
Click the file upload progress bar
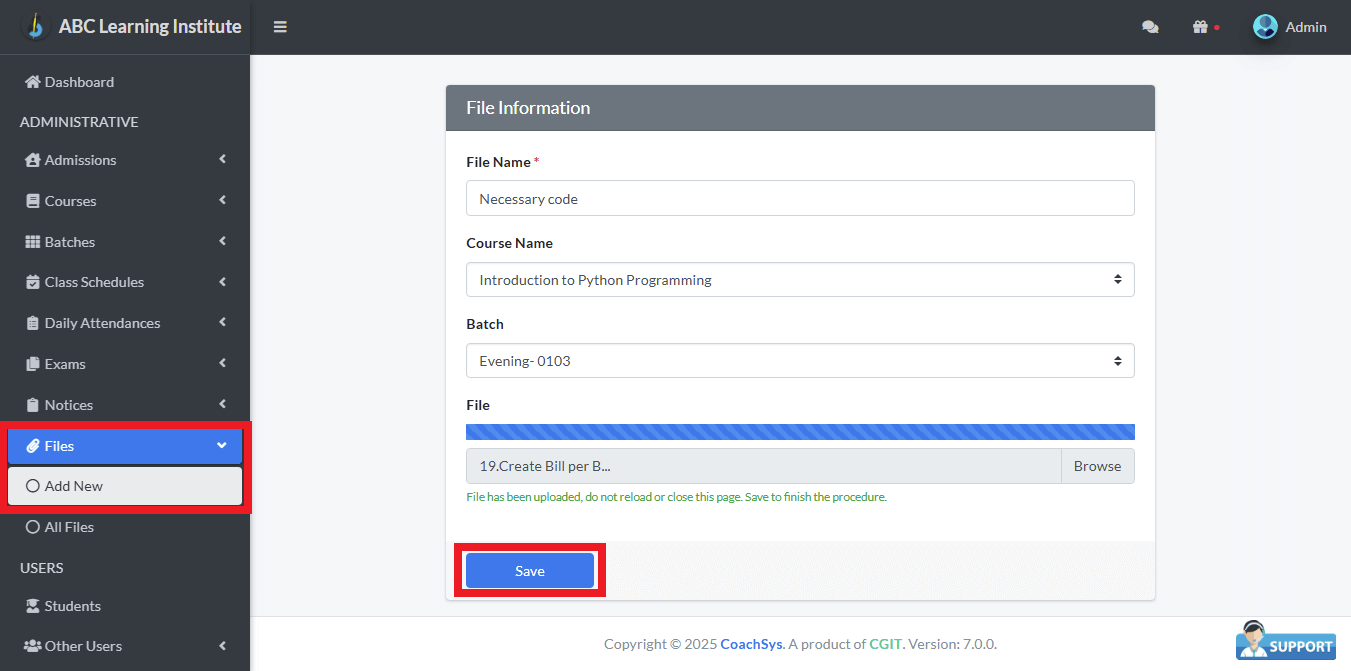tap(800, 432)
